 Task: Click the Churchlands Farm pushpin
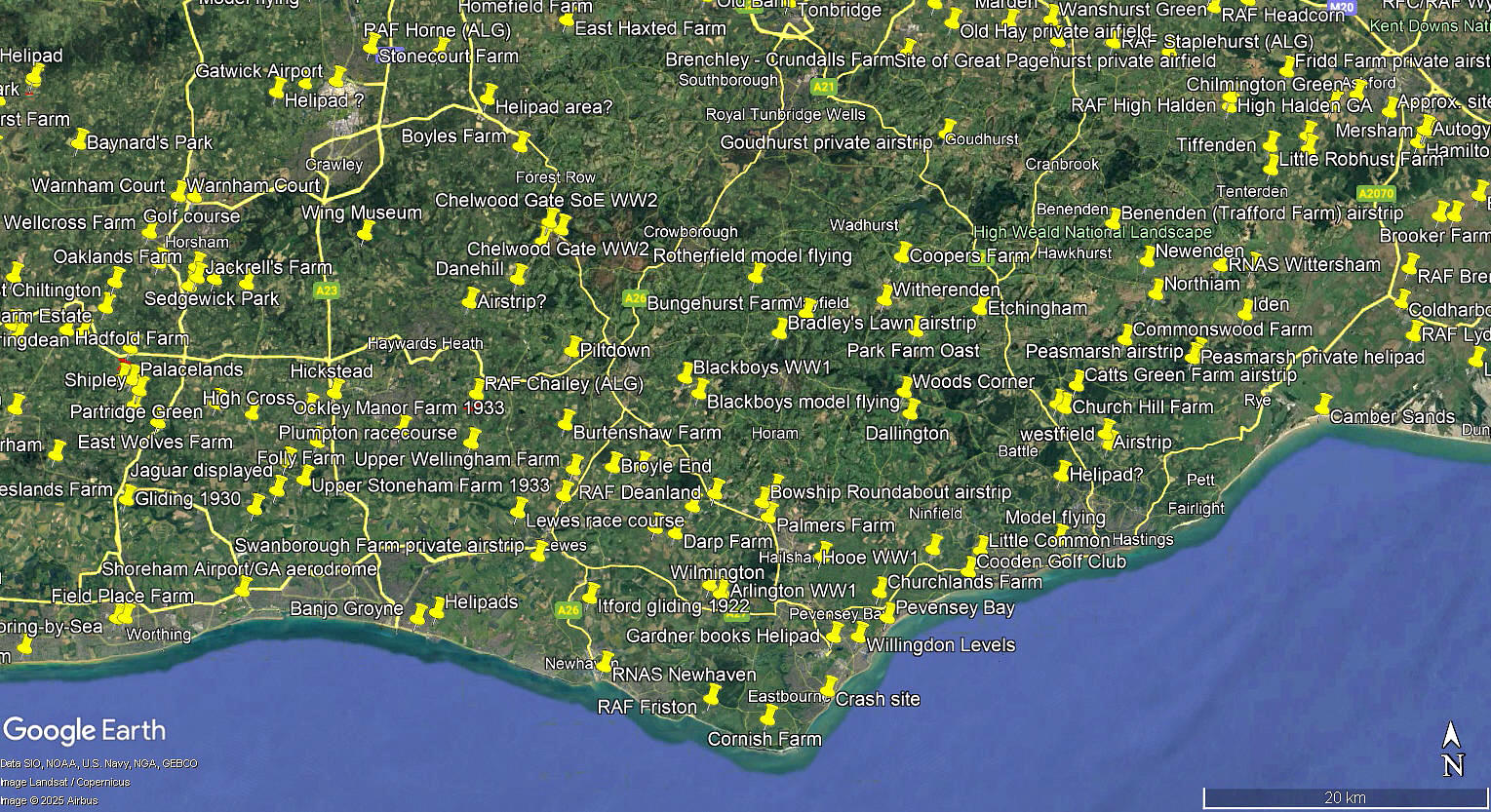point(881,588)
